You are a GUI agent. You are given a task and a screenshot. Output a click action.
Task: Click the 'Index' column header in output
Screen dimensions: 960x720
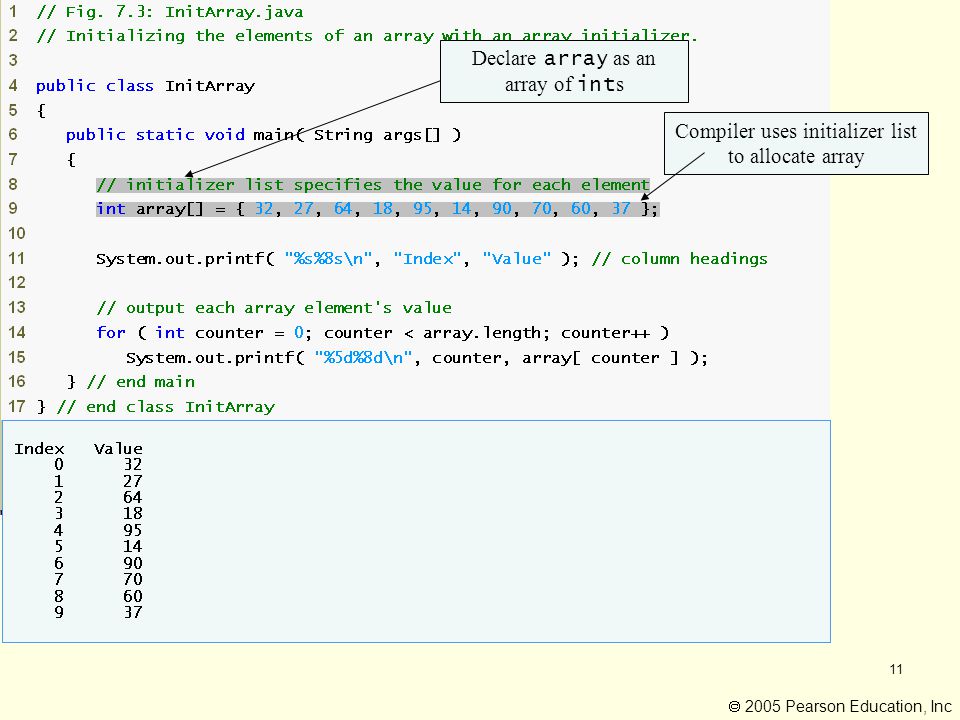click(39, 449)
